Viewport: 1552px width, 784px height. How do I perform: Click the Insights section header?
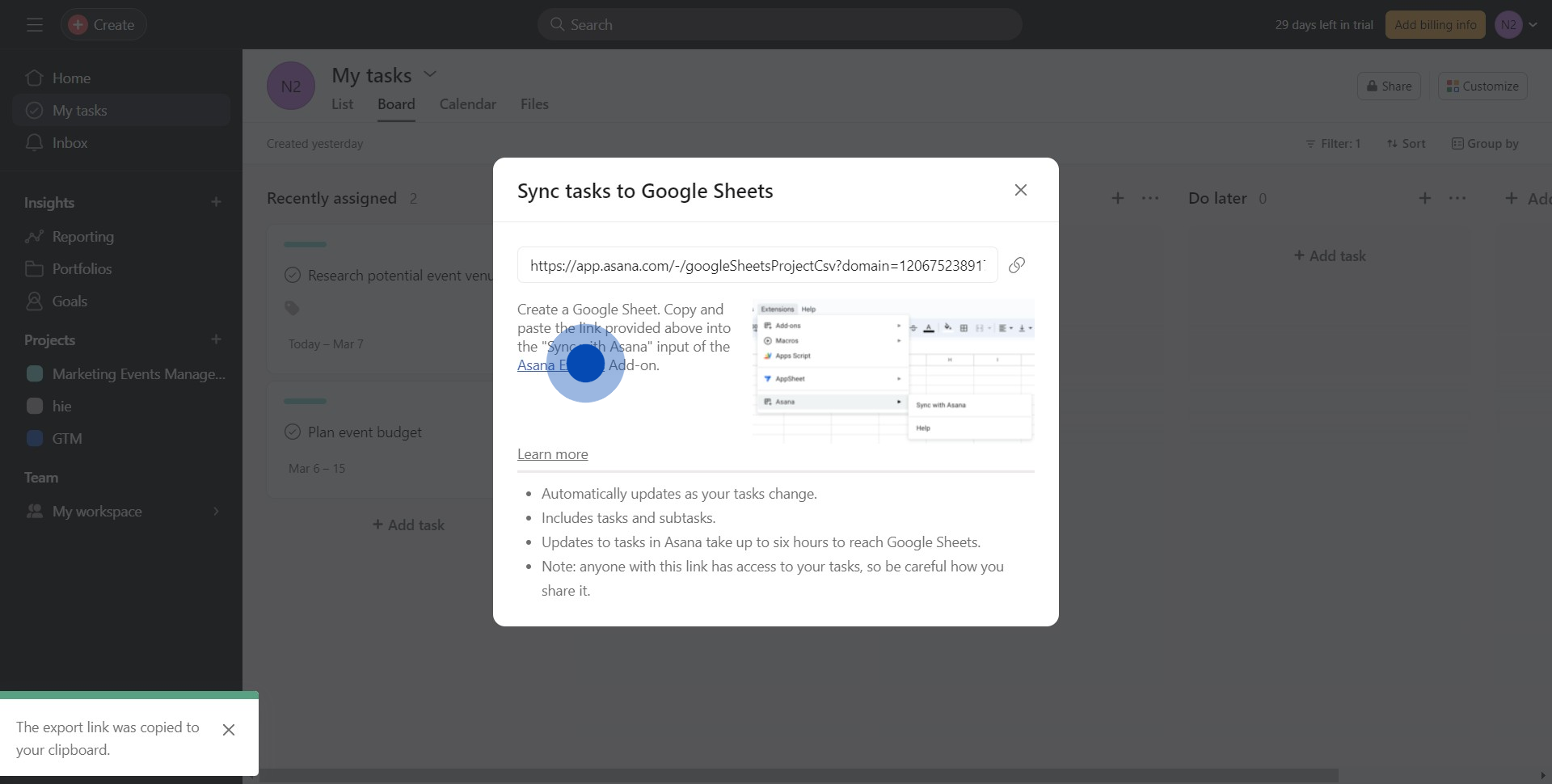click(49, 203)
